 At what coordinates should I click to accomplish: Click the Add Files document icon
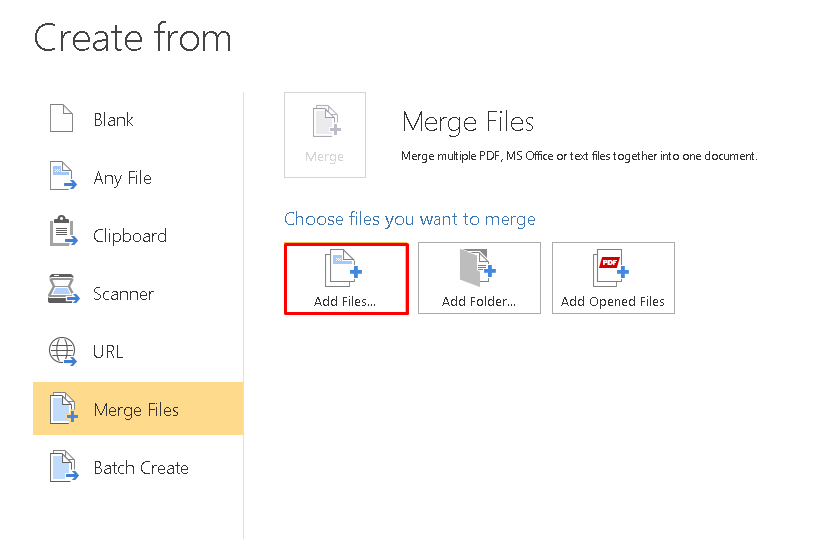click(x=344, y=268)
